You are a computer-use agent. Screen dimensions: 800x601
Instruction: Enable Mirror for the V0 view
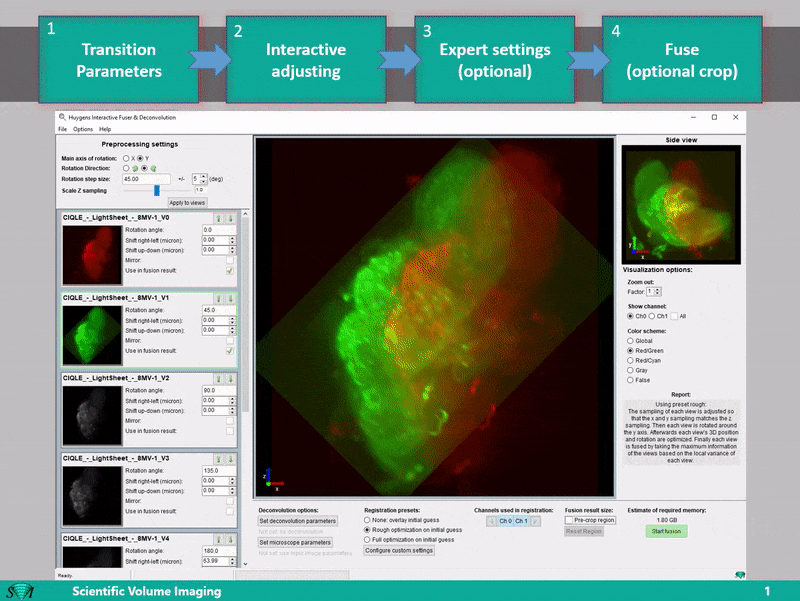click(231, 259)
